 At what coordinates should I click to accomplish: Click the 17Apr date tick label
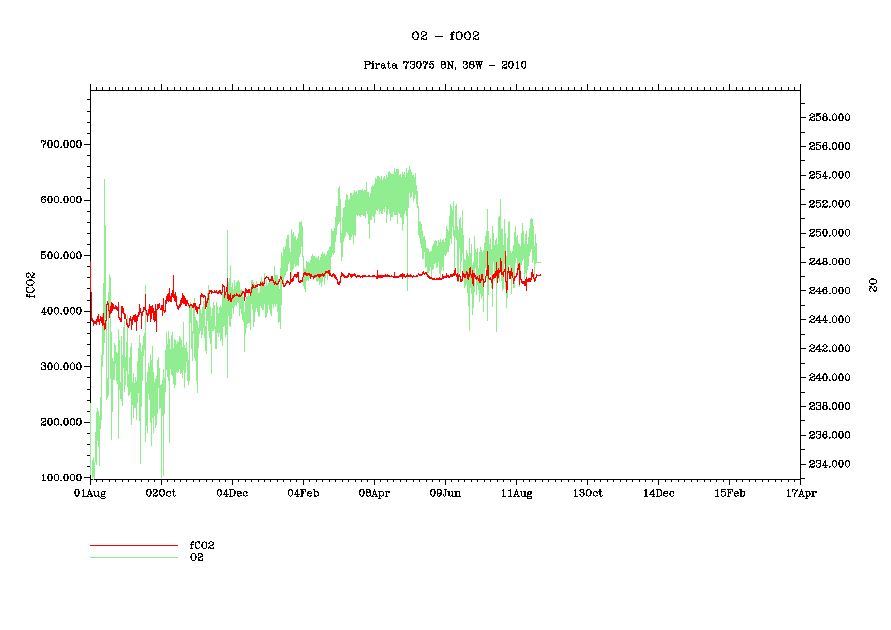coord(787,493)
